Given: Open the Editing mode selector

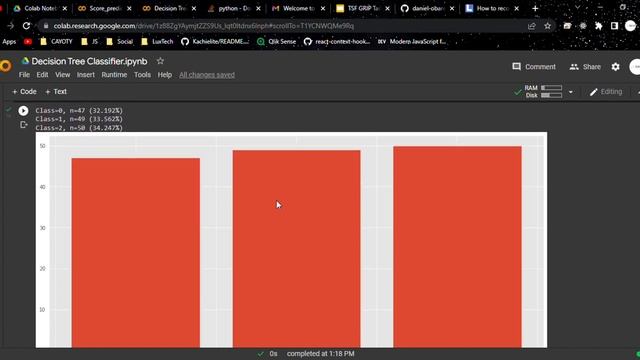Looking at the screenshot, I should pos(606,92).
